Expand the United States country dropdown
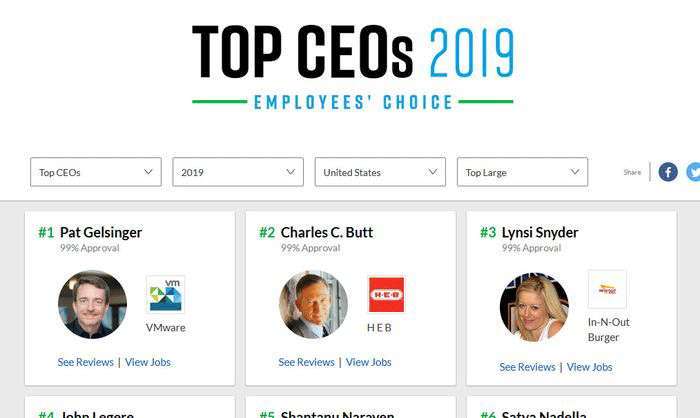 coord(380,172)
